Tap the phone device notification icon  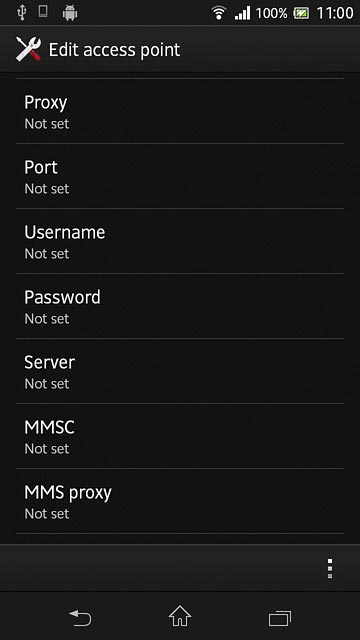pyautogui.click(x=43, y=12)
